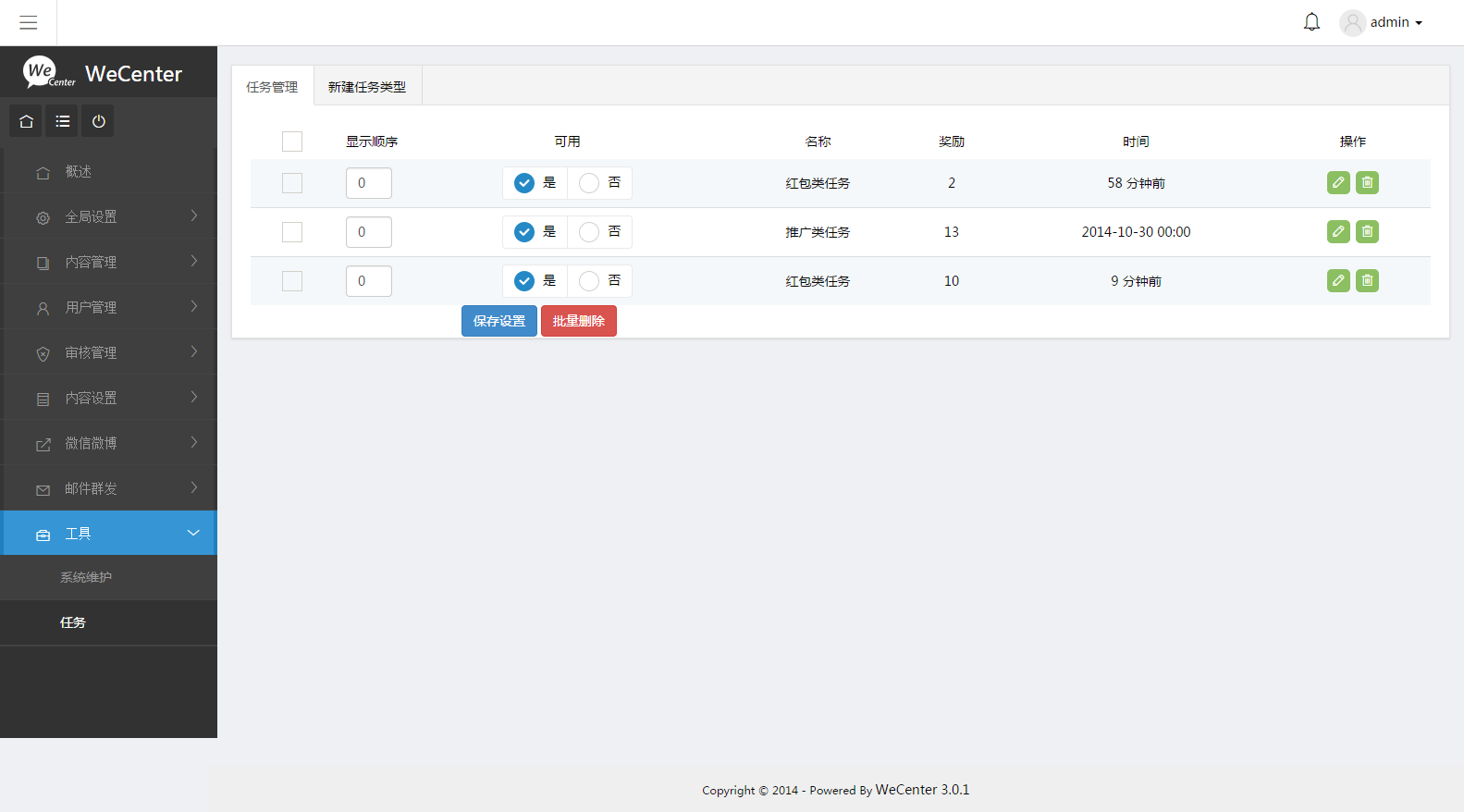Image resolution: width=1464 pixels, height=812 pixels.
Task: Delete the 推广类任务 row
Action: pyautogui.click(x=1367, y=231)
